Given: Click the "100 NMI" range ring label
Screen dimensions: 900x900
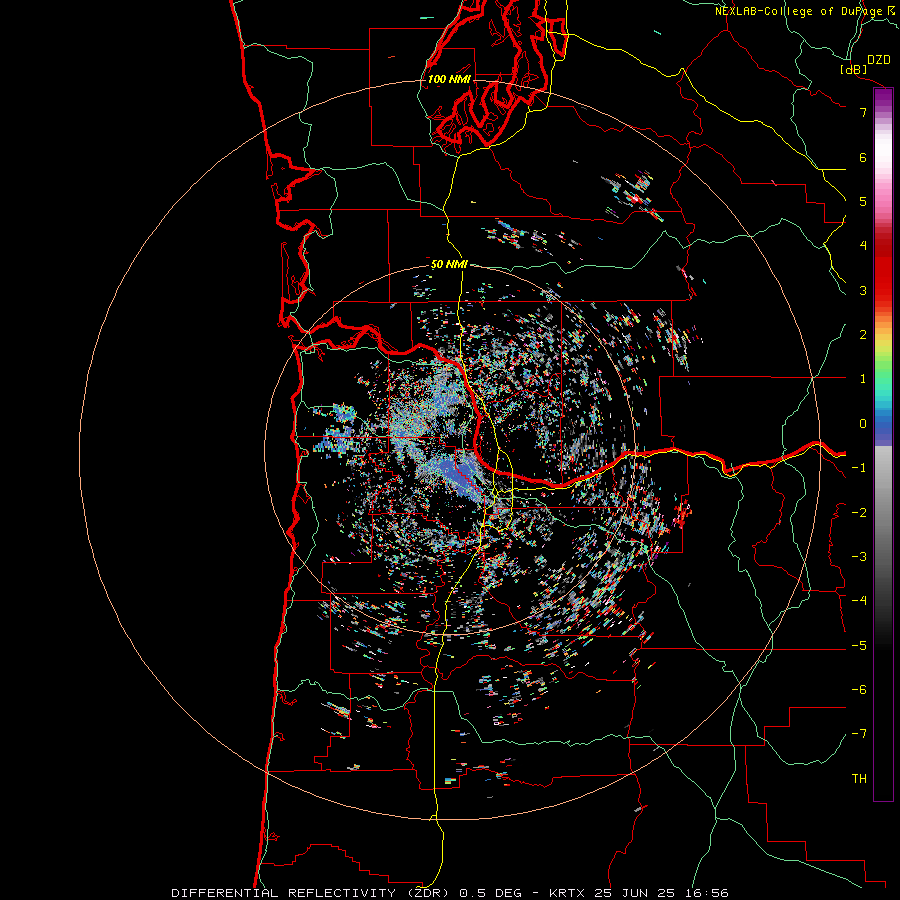Looking at the screenshot, I should pos(449,79).
